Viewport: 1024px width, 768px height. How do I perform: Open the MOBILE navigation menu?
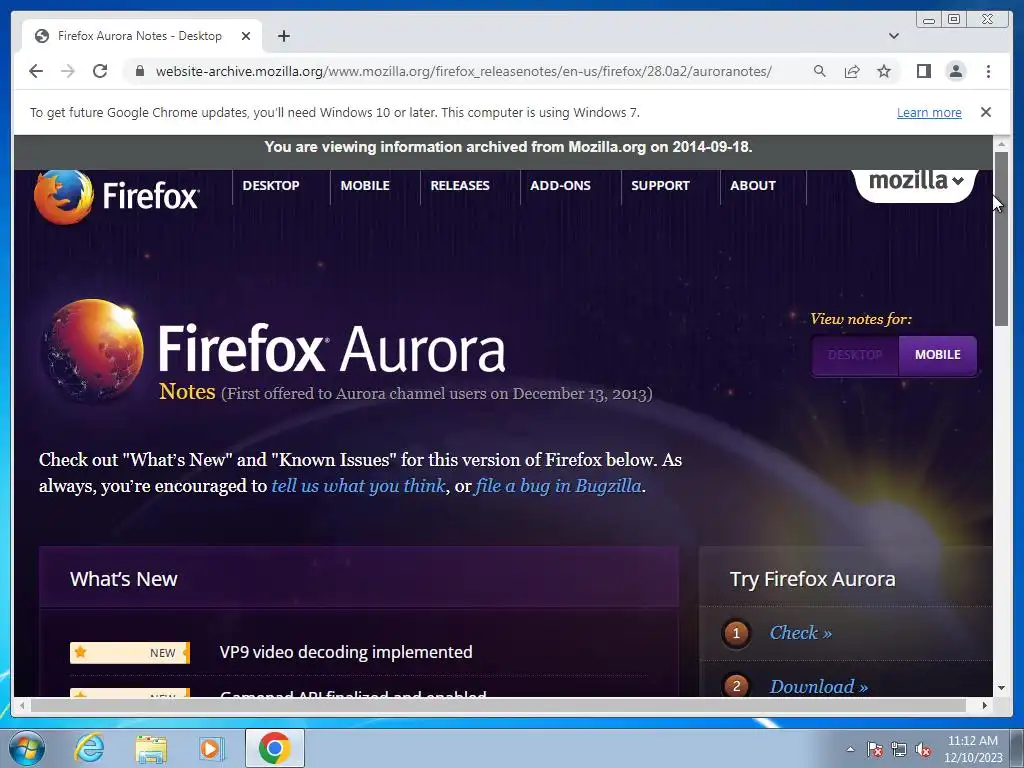point(365,185)
